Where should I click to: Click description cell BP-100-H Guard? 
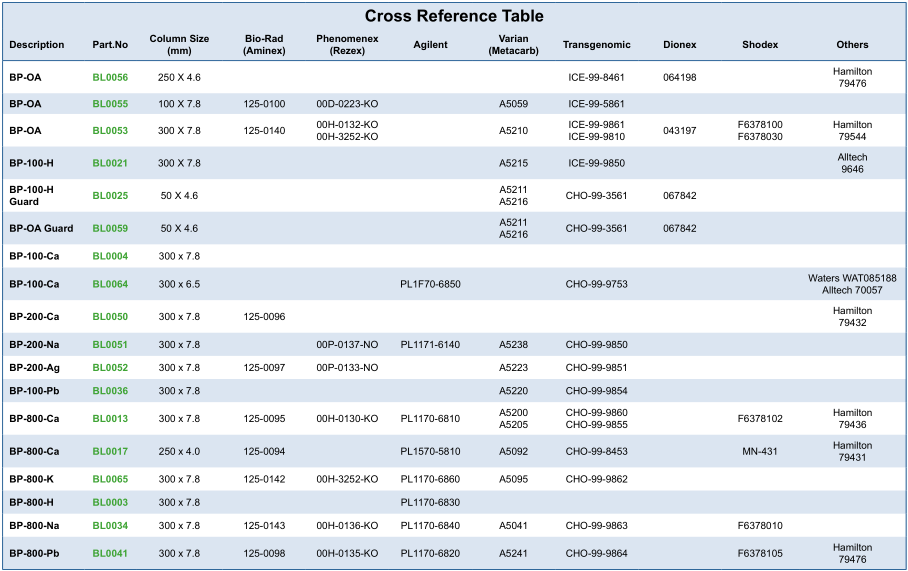pos(31,196)
